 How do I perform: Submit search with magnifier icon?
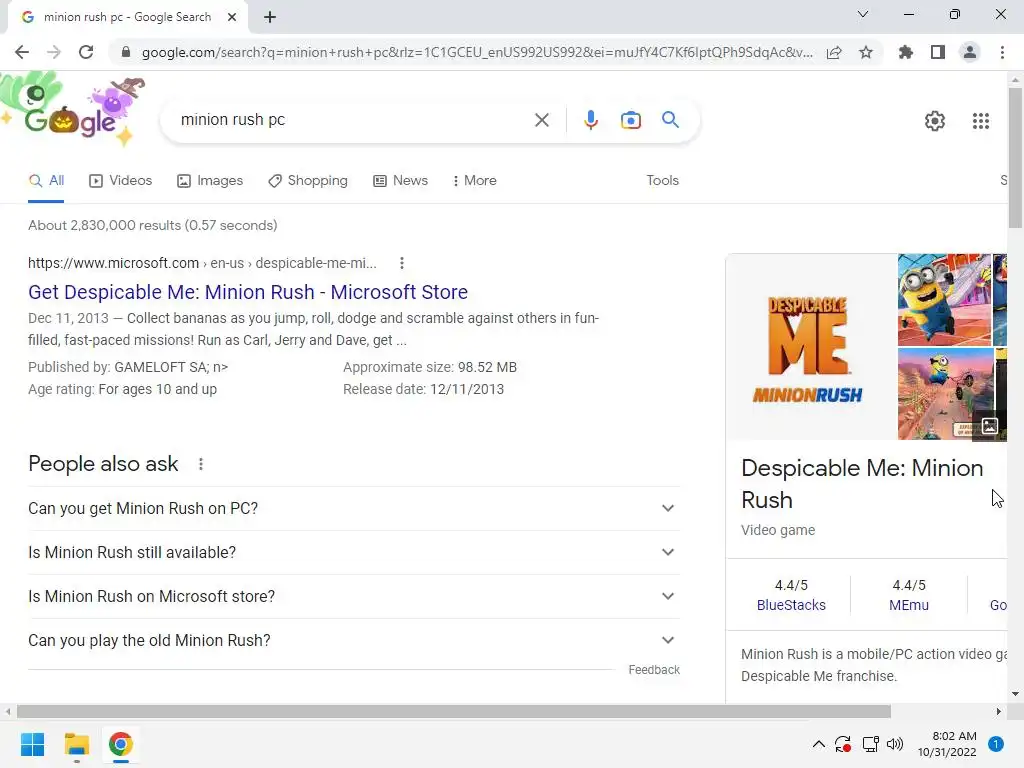670,120
